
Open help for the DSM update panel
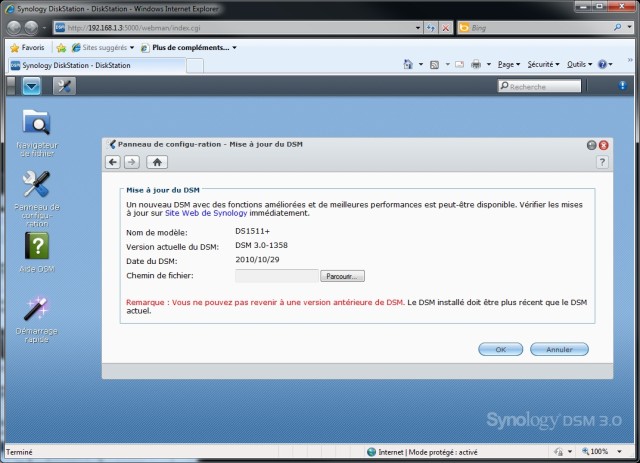tap(602, 162)
